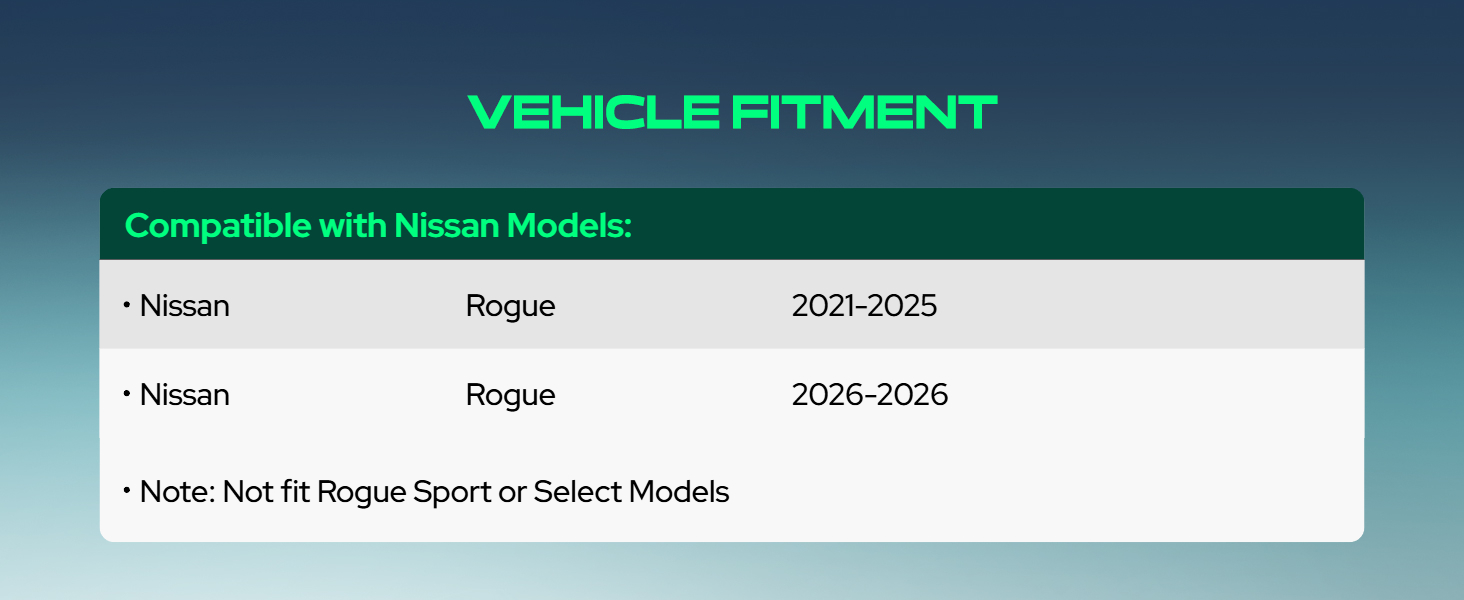This screenshot has height=600, width=1464.
Task: Select the 'Compatible with Nissan Models:' header text
Action: coord(379,226)
